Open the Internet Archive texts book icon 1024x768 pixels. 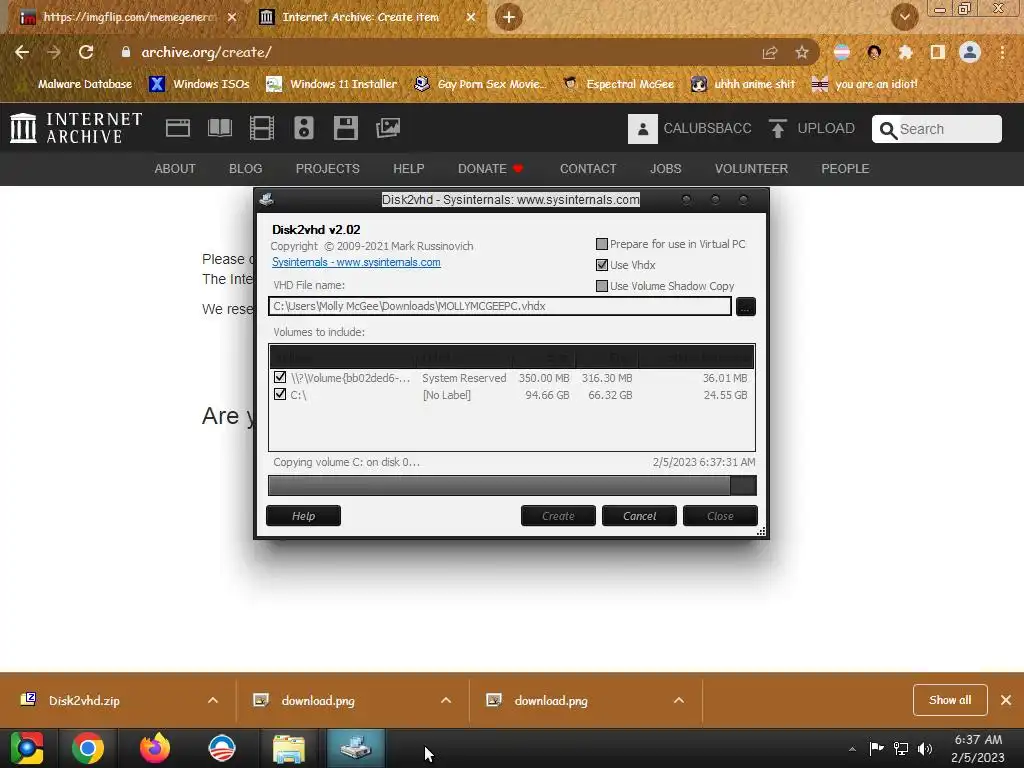click(220, 128)
